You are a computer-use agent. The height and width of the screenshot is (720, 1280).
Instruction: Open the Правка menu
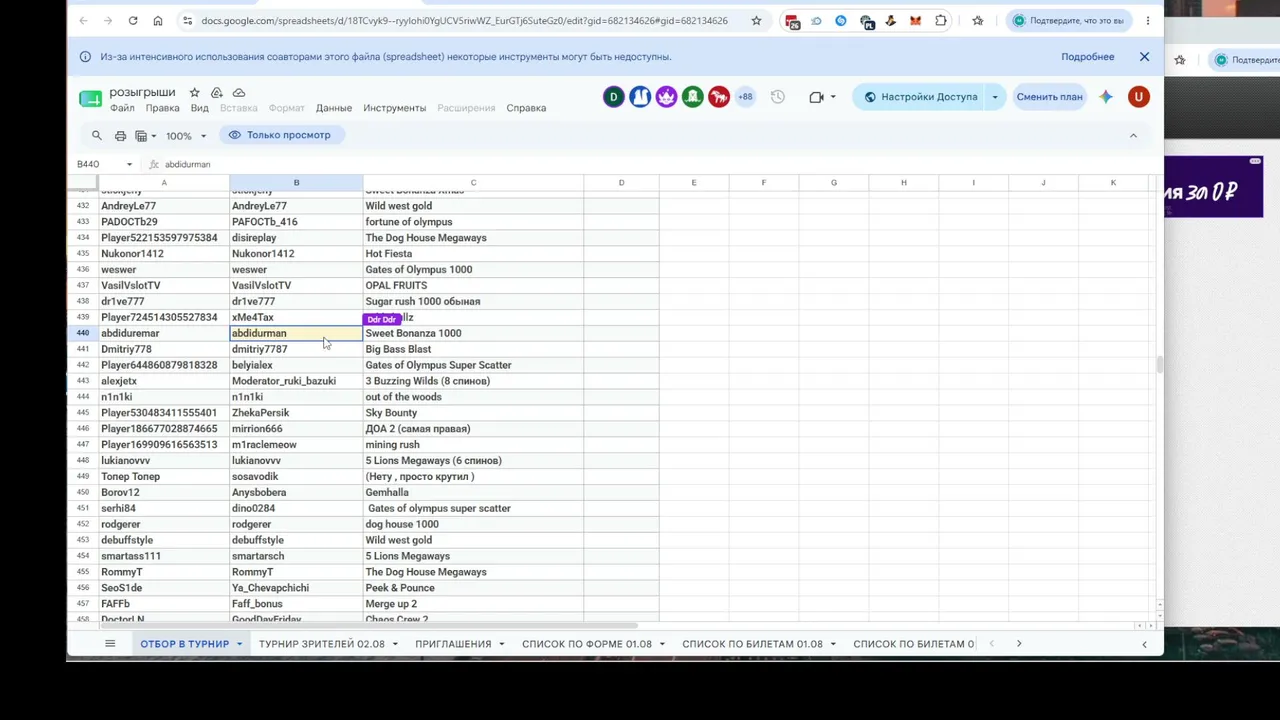point(163,108)
